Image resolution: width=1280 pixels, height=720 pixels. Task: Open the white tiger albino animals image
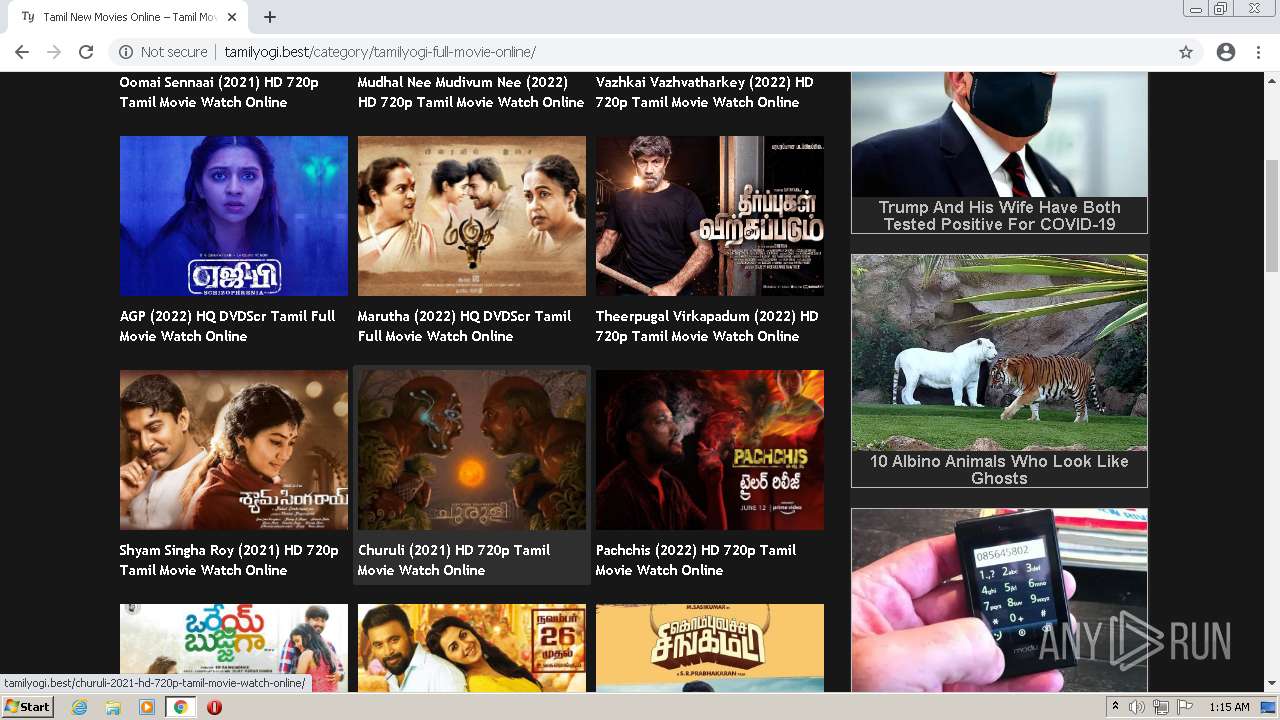[999, 353]
